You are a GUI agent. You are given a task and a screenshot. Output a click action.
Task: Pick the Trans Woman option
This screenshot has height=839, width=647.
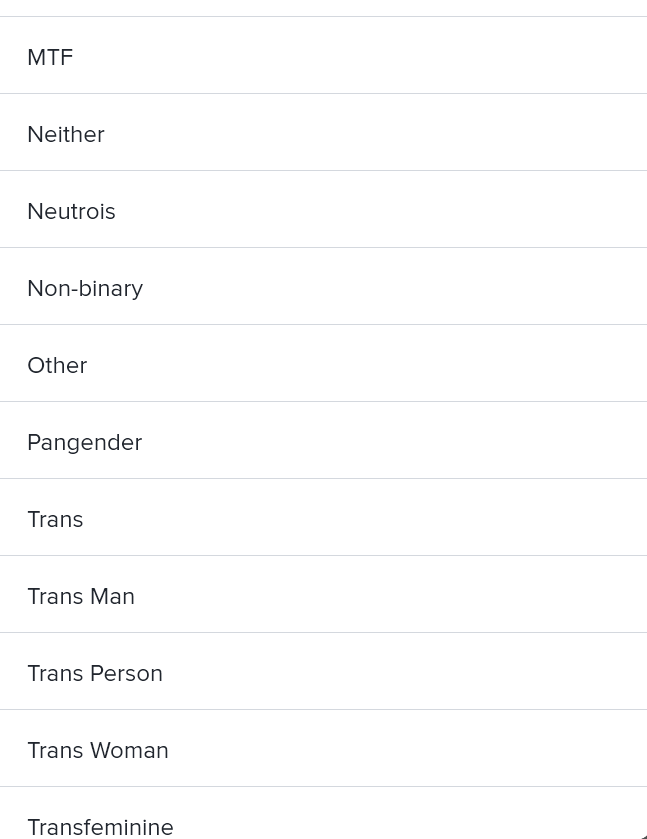tap(98, 750)
